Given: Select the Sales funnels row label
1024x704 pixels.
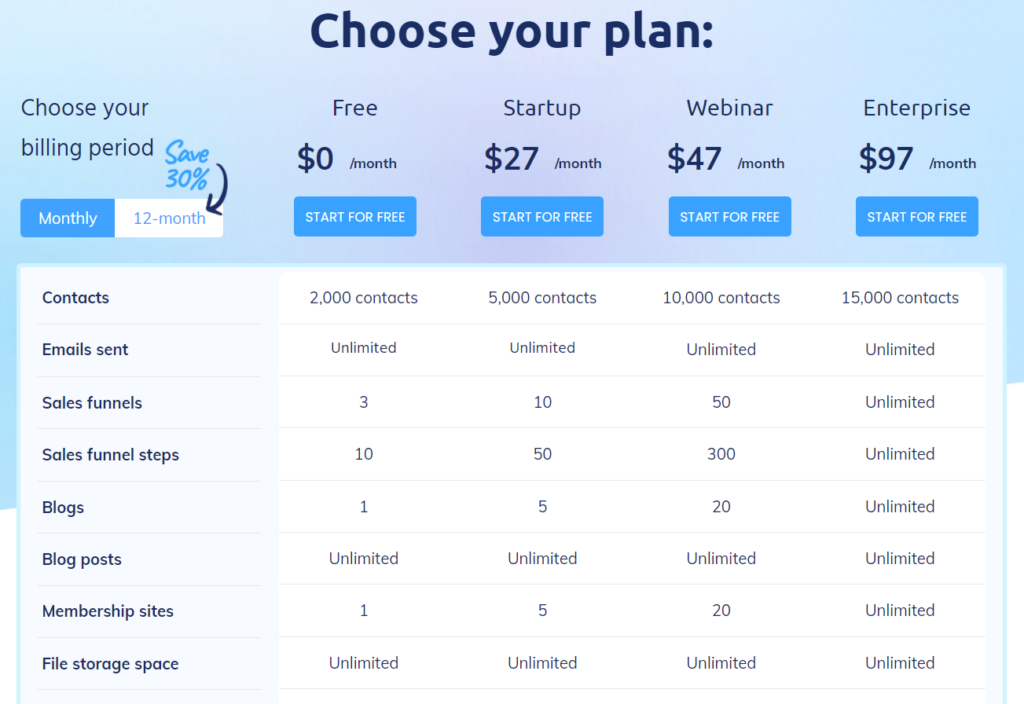Looking at the screenshot, I should [91, 402].
